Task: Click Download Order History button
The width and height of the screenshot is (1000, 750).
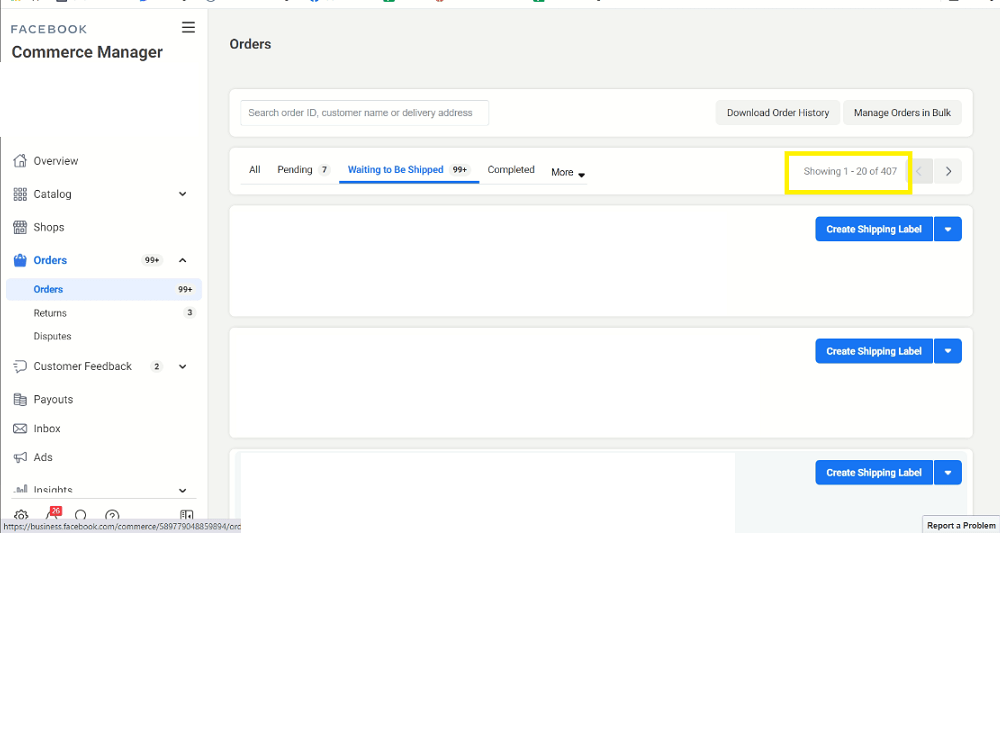Action: click(777, 113)
